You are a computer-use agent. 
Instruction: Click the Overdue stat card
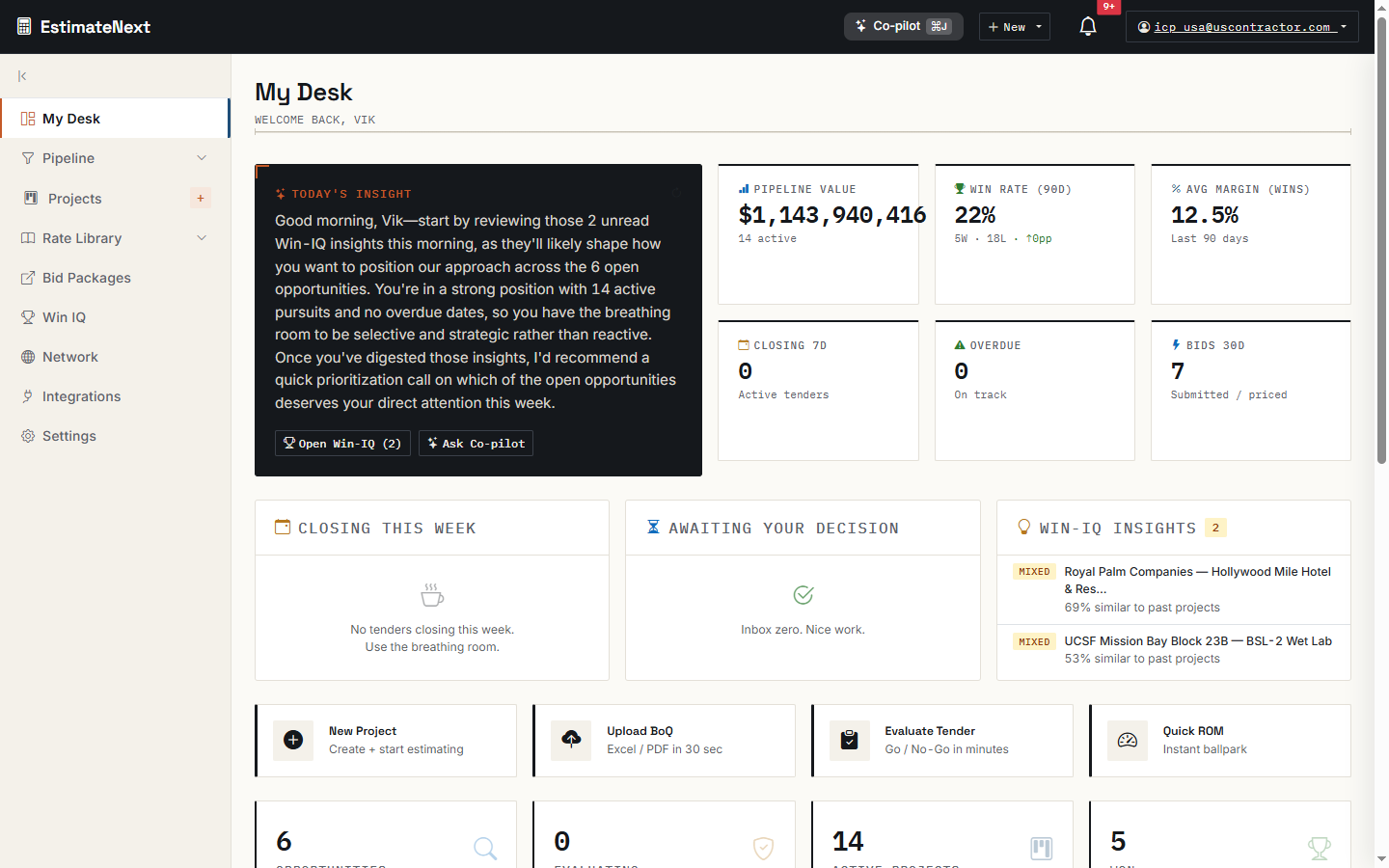point(1035,391)
